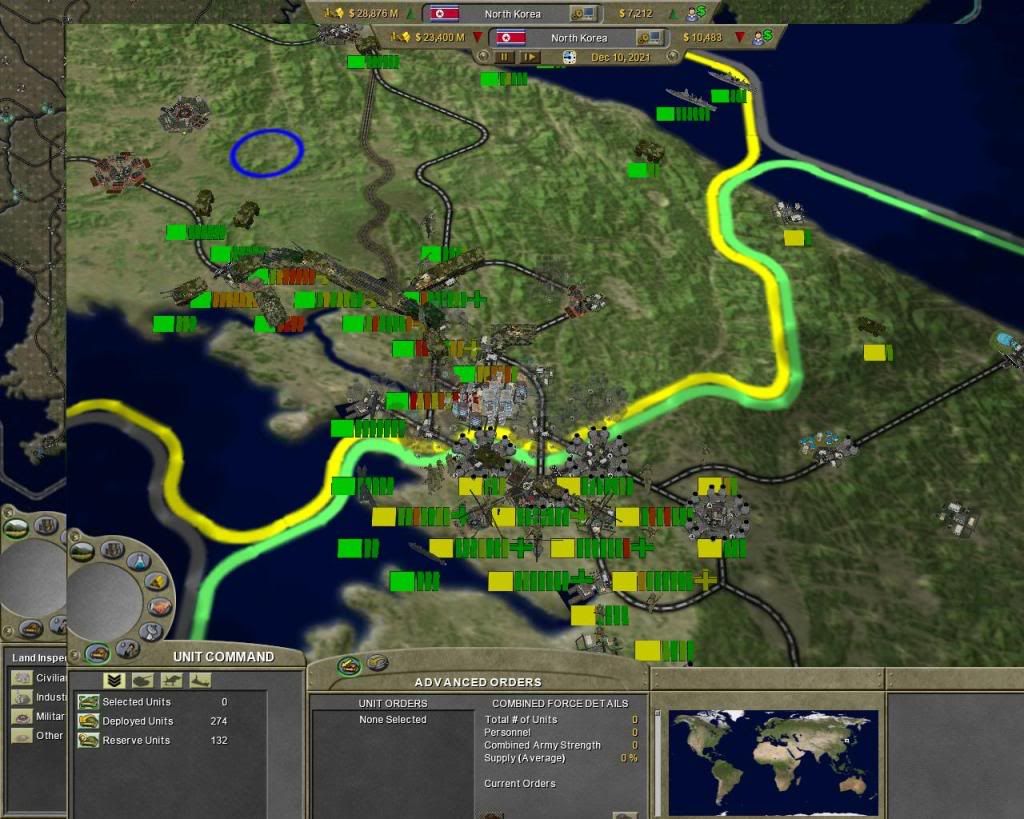Click the None Selected text under Unit Orders
The height and width of the screenshot is (819, 1024).
(392, 719)
